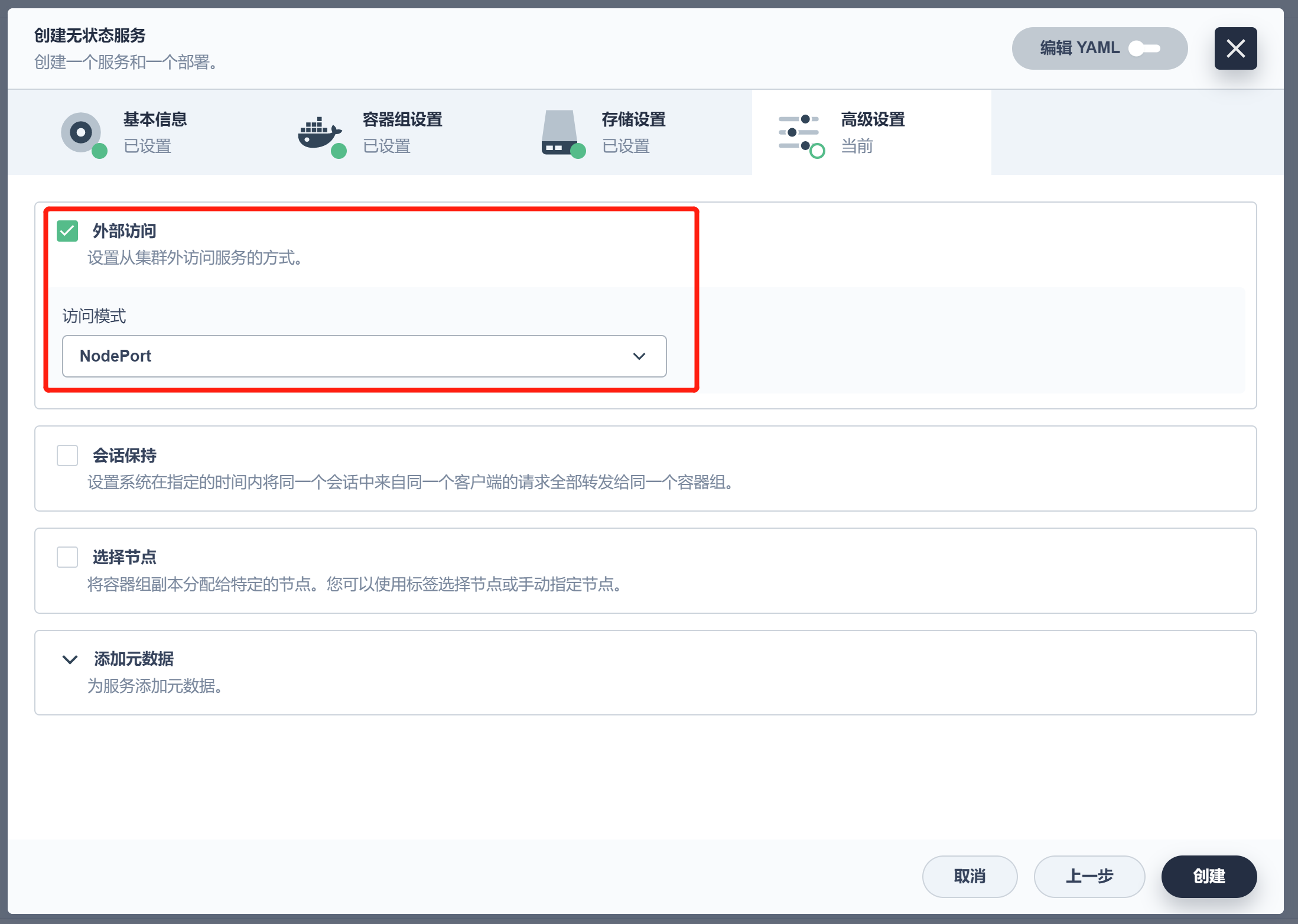
Task: Switch to the 容器组设置 step tab
Action: (x=402, y=120)
